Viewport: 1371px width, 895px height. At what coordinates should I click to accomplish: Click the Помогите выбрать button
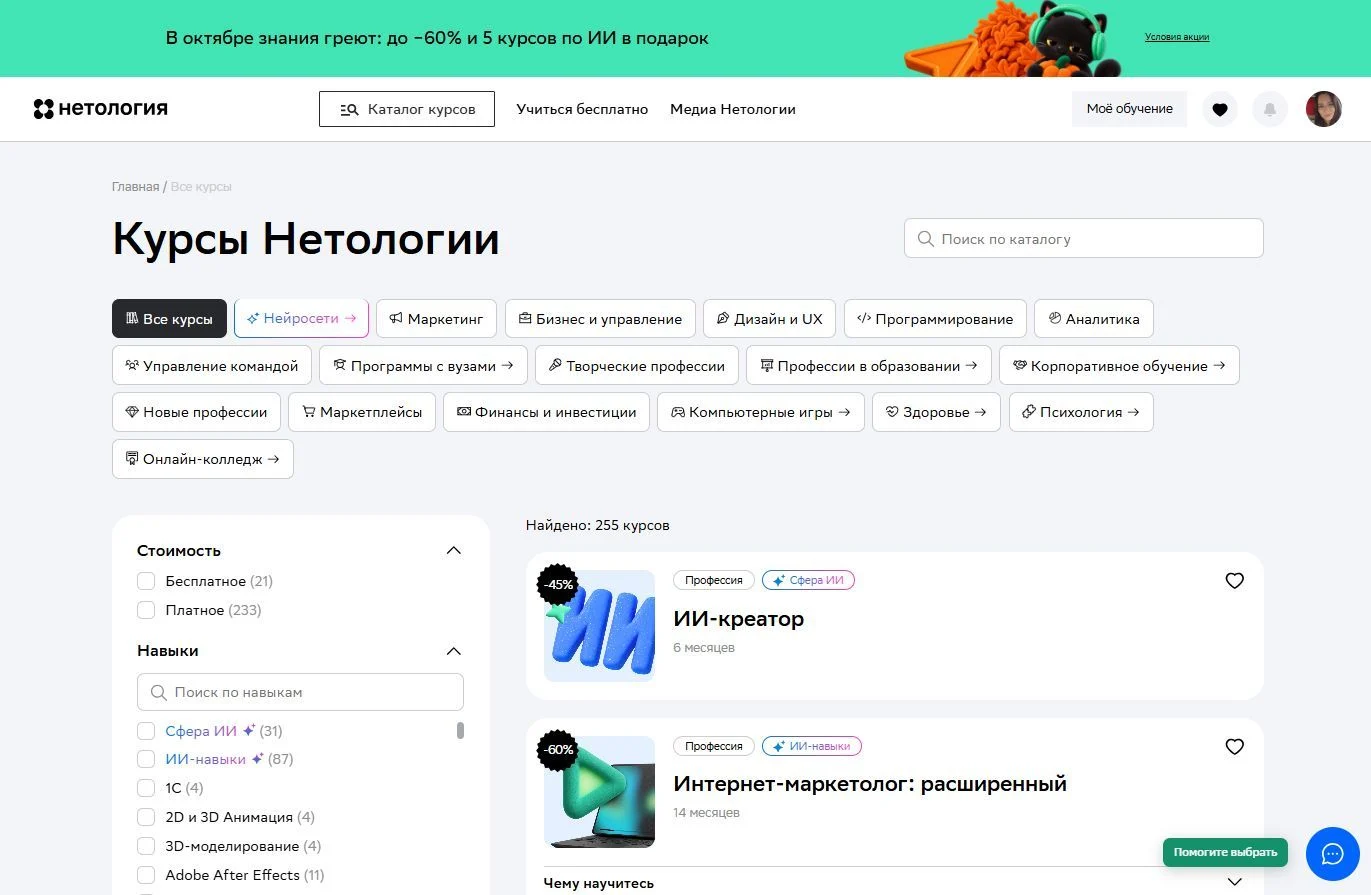[x=1225, y=852]
